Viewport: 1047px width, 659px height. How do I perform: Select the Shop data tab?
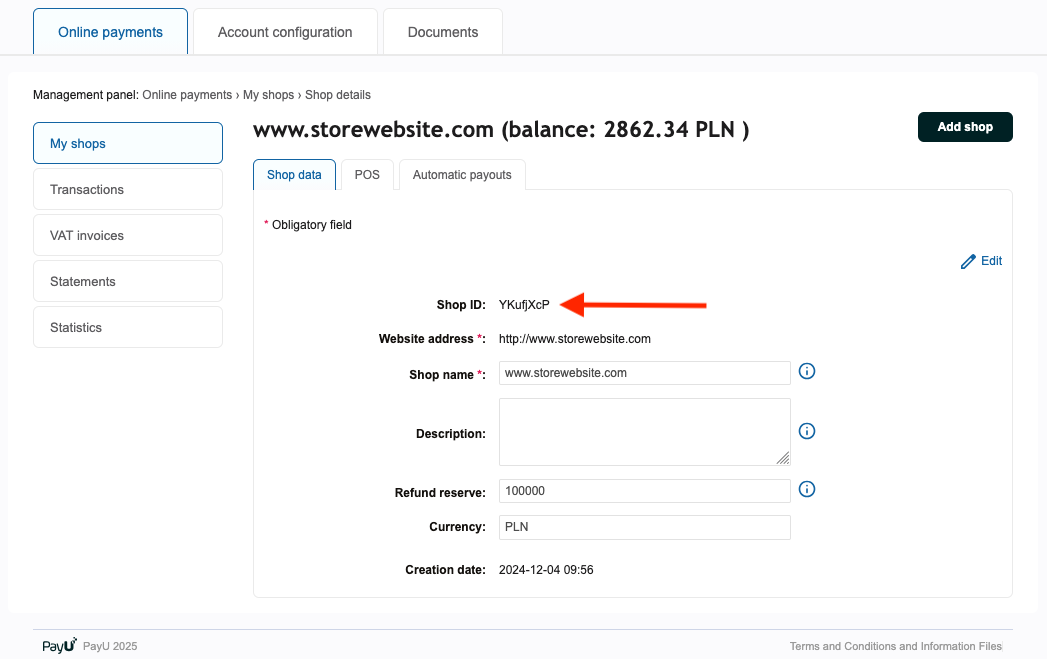(x=294, y=175)
